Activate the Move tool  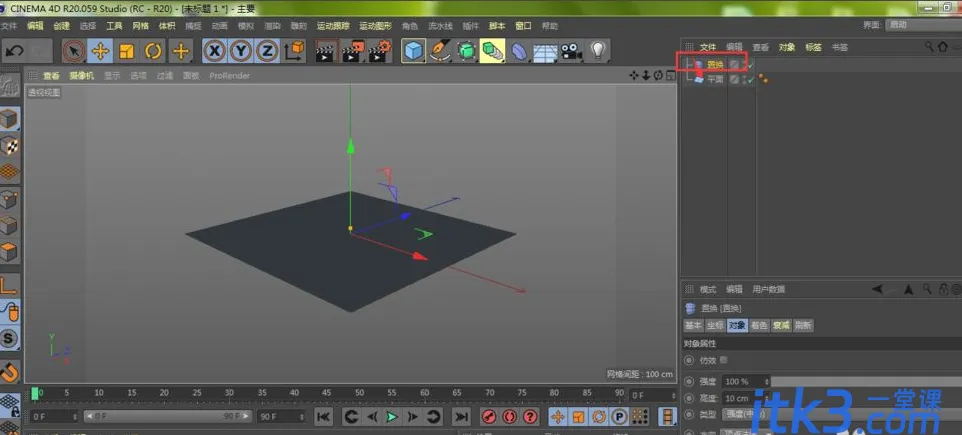(100, 52)
